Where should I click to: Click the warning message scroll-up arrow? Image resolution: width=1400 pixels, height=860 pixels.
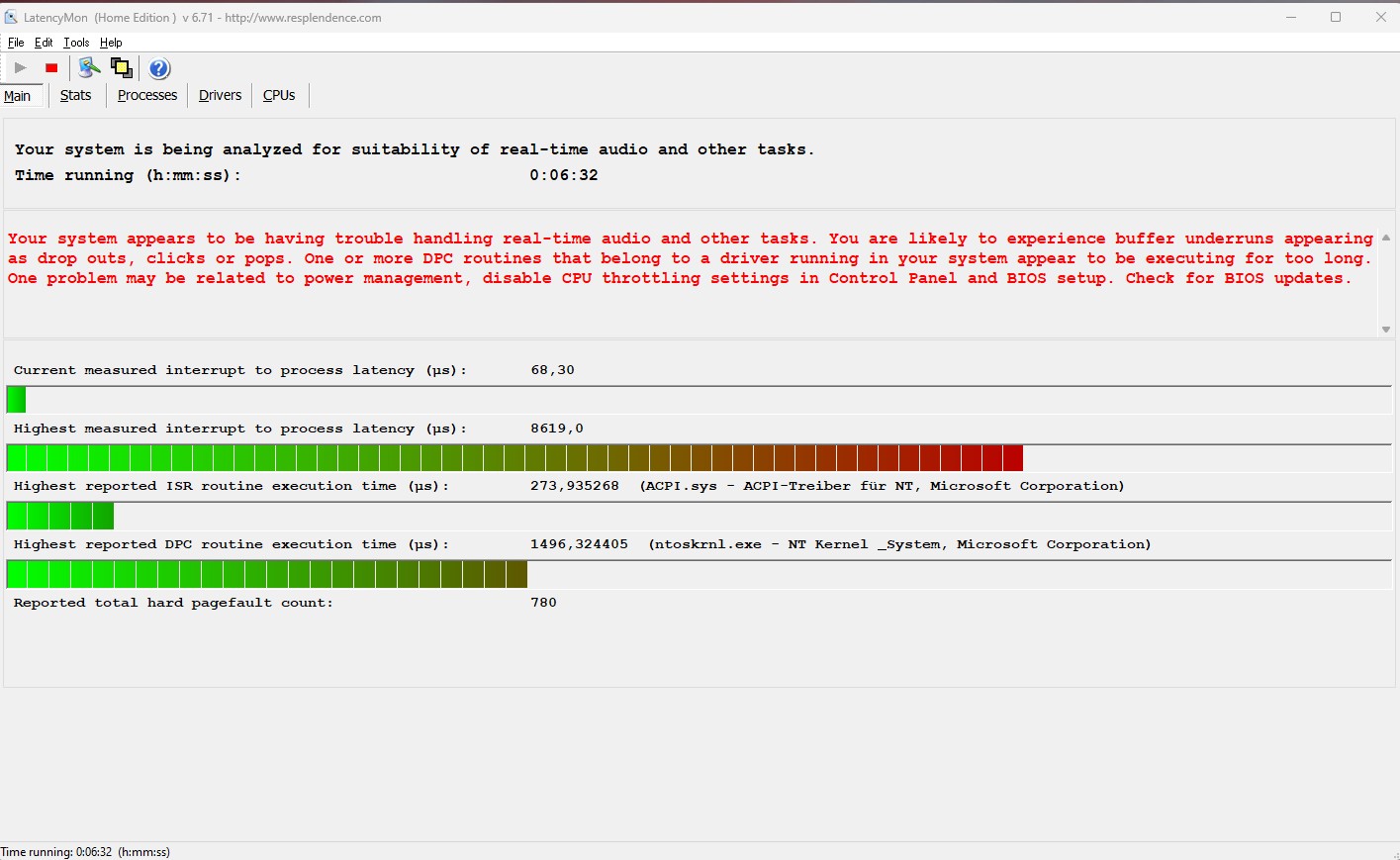1385,238
